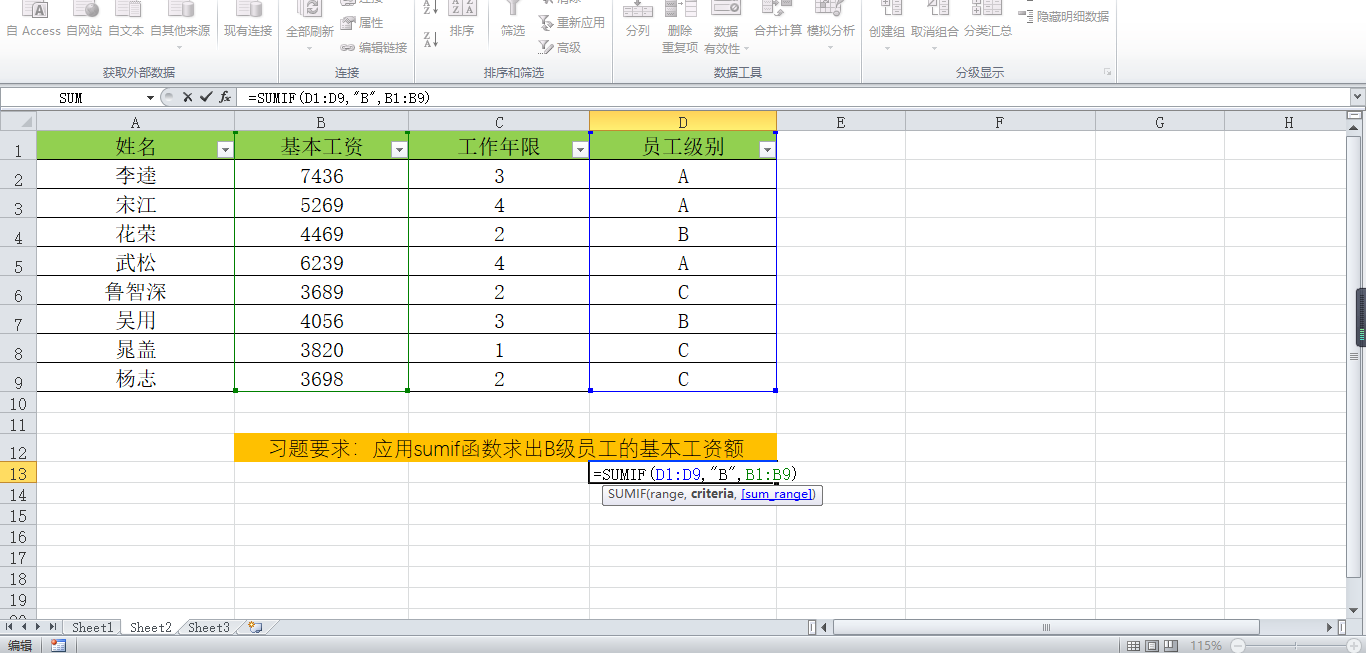Viewport: 1366px width, 653px height.
Task: Switch to the Sheet3 tab
Action: (x=209, y=627)
